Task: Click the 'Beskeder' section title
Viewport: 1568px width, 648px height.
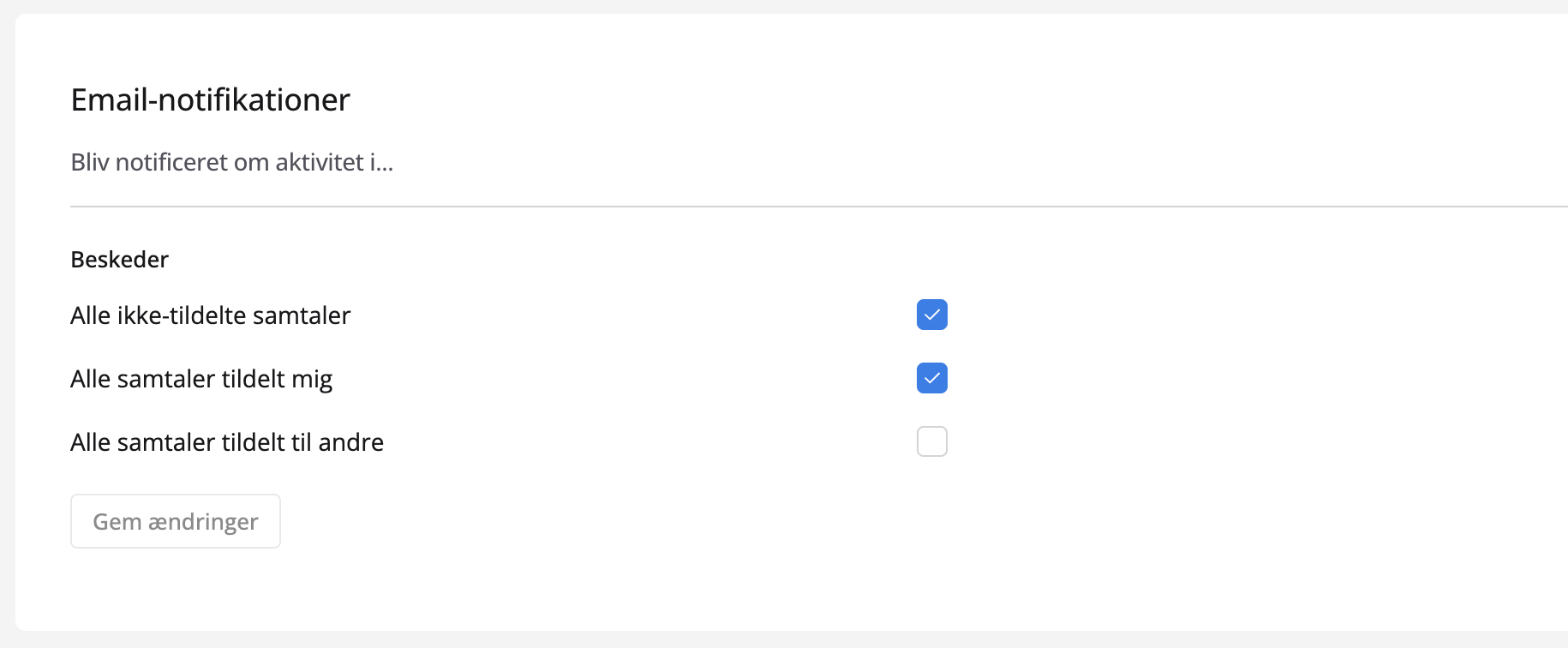Action: pos(119,260)
